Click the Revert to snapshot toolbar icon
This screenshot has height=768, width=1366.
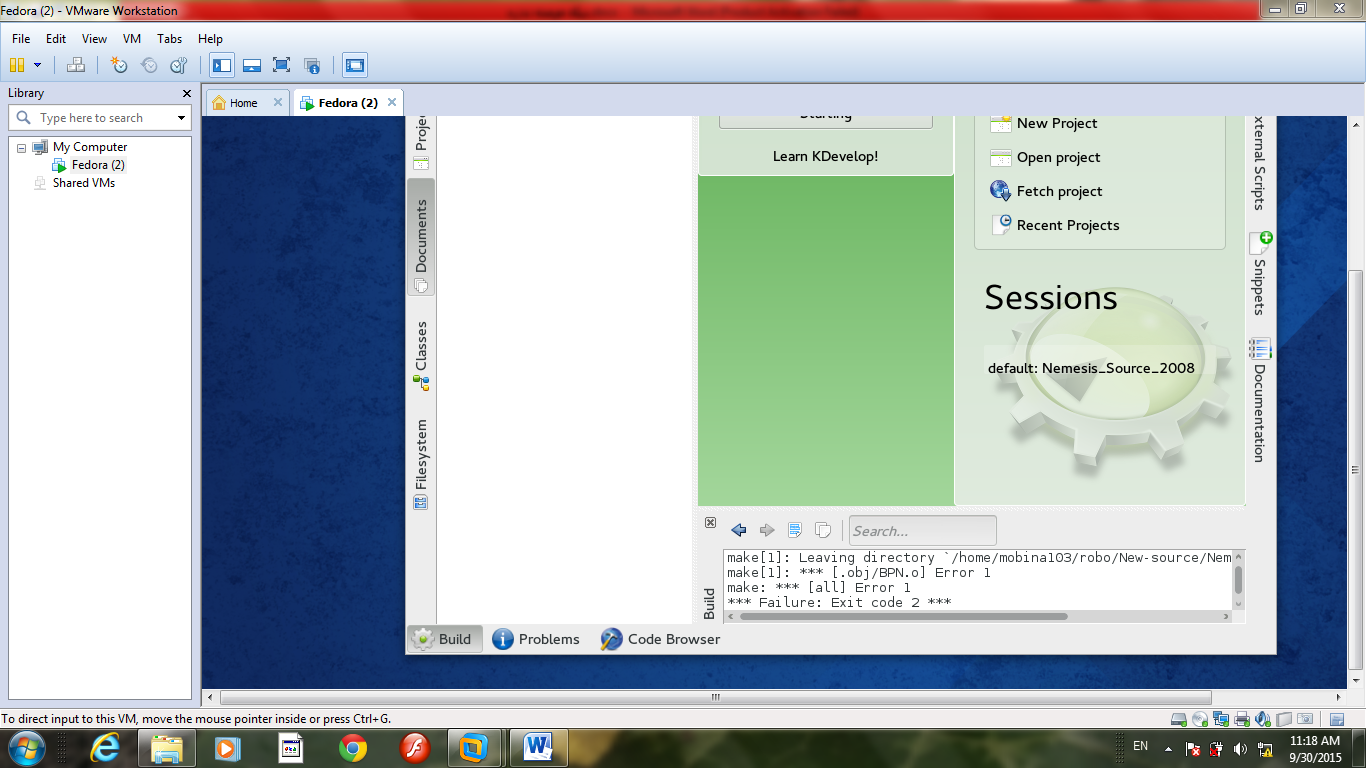click(149, 65)
